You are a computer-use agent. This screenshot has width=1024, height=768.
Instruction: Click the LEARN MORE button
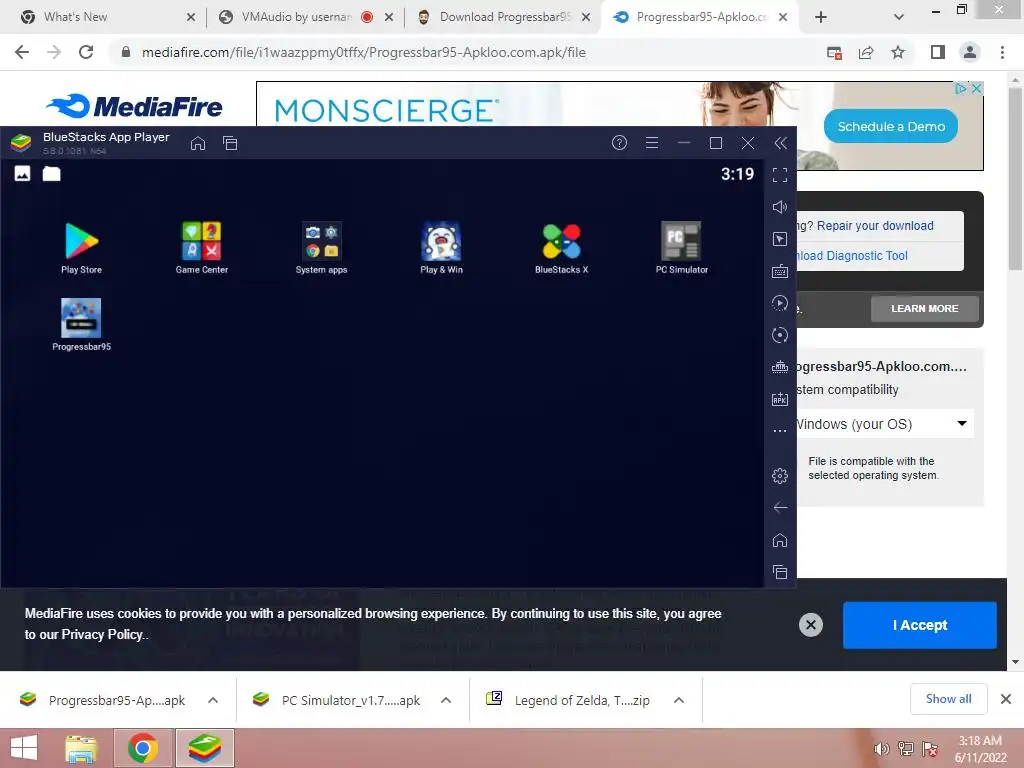coord(925,308)
